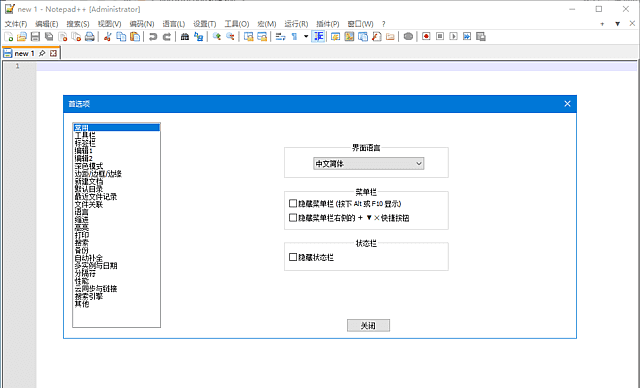Close the new 1 tab with red X
Viewport: 640px width, 388px height.
coord(53,53)
